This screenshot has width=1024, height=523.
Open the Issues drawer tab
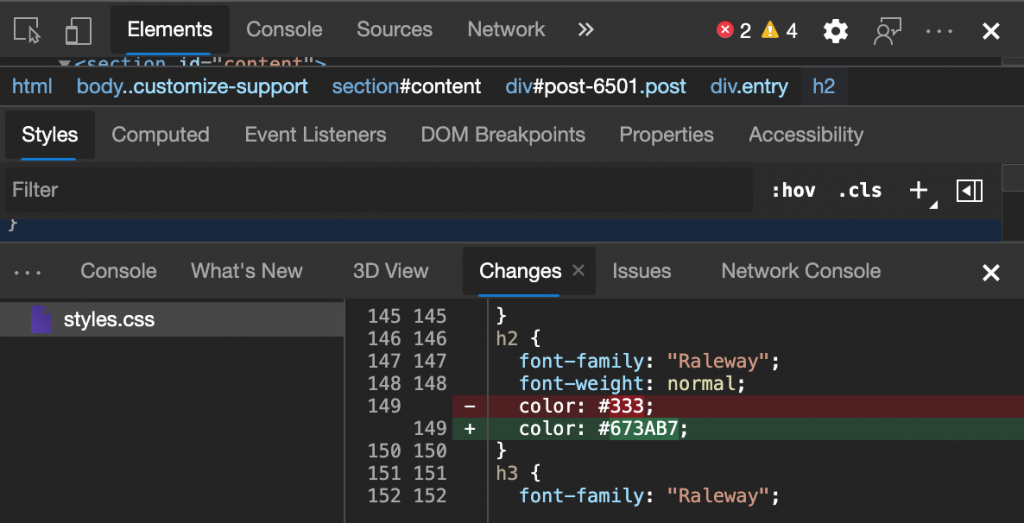pos(641,271)
